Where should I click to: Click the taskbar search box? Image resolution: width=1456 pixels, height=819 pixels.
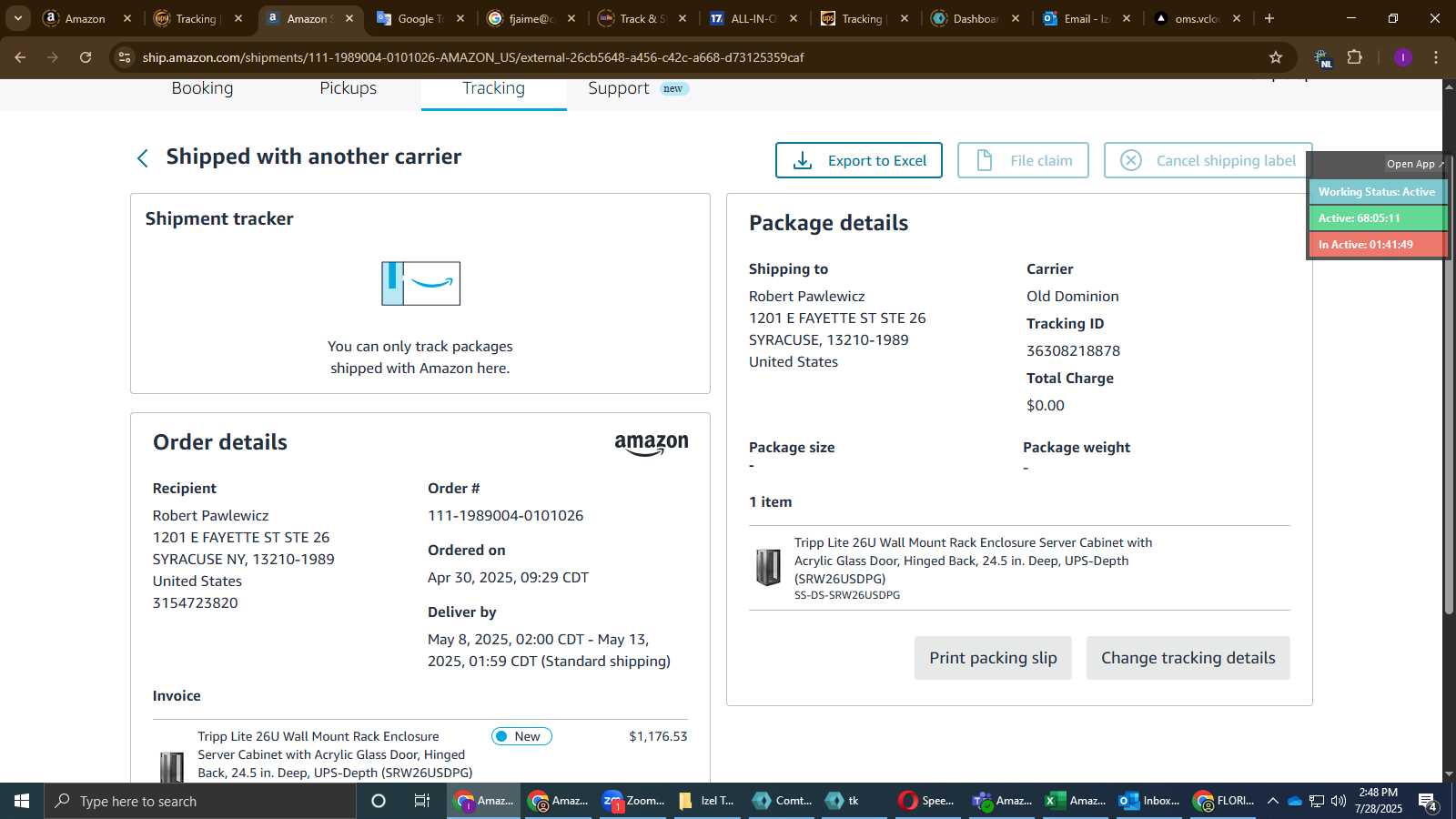click(x=200, y=801)
